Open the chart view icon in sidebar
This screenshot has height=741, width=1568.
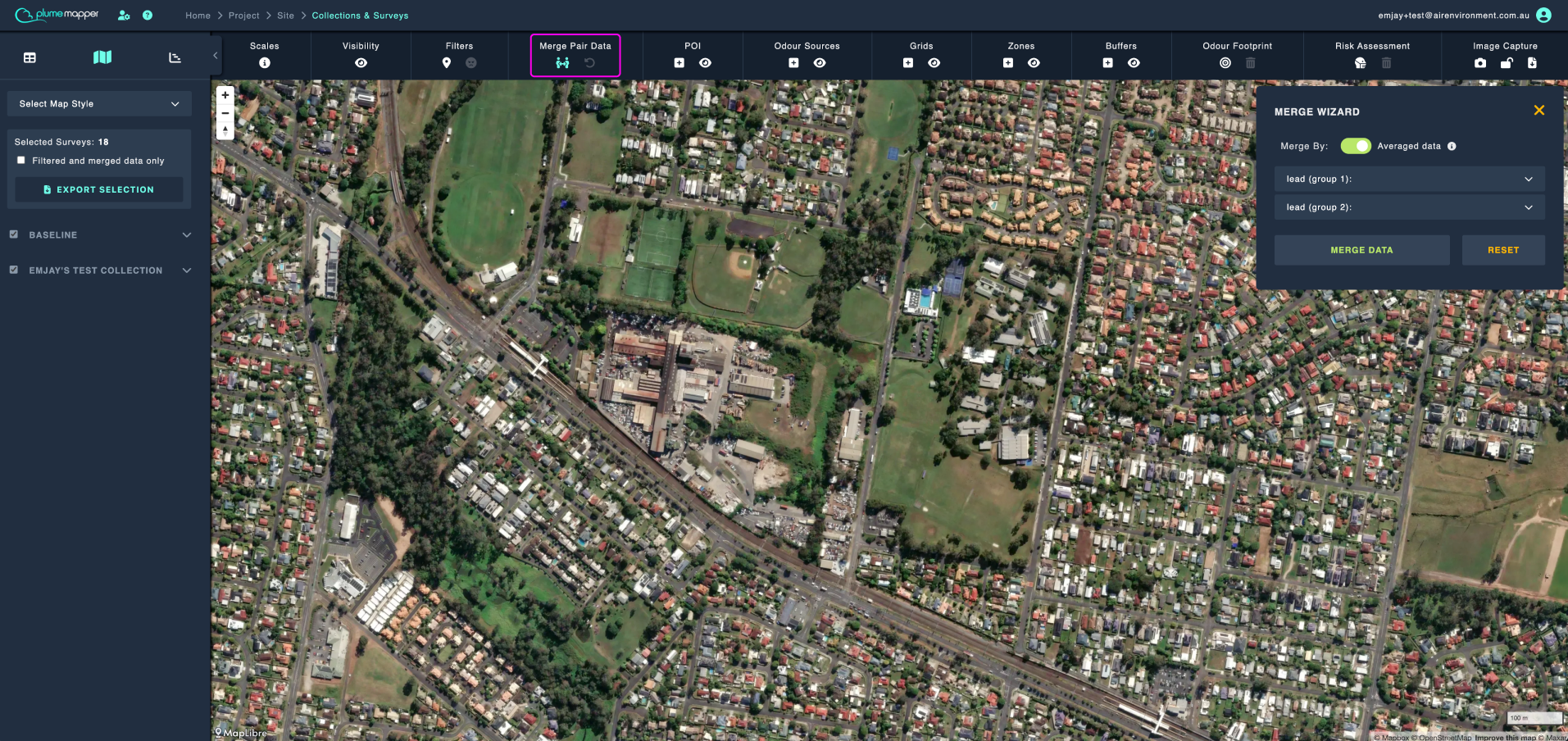[x=175, y=57]
